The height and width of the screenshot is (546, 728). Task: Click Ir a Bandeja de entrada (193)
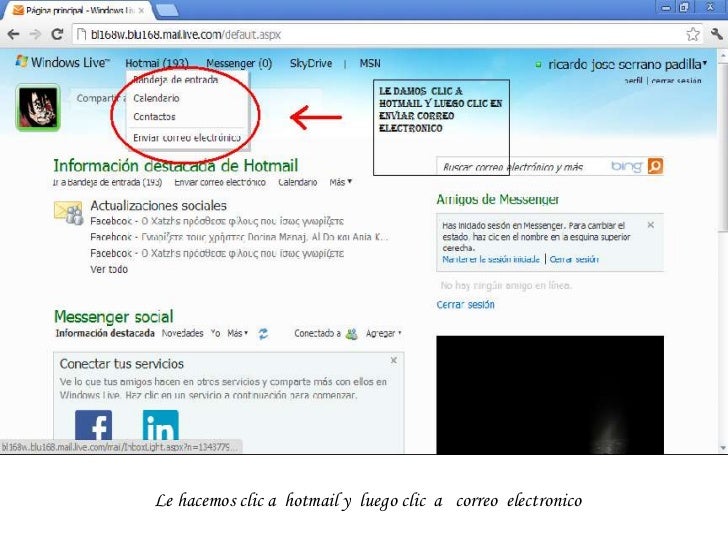[x=108, y=182]
